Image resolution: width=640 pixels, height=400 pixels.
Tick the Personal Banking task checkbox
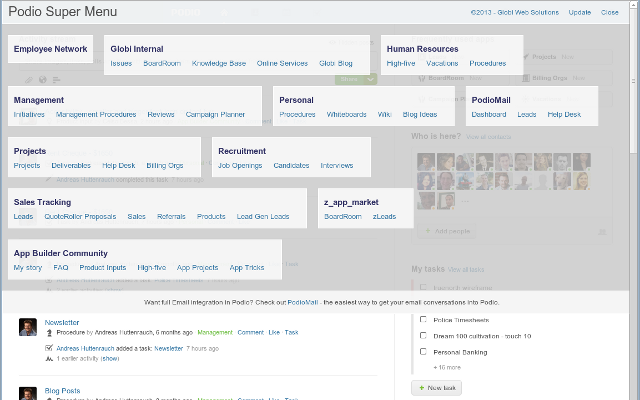tap(424, 352)
